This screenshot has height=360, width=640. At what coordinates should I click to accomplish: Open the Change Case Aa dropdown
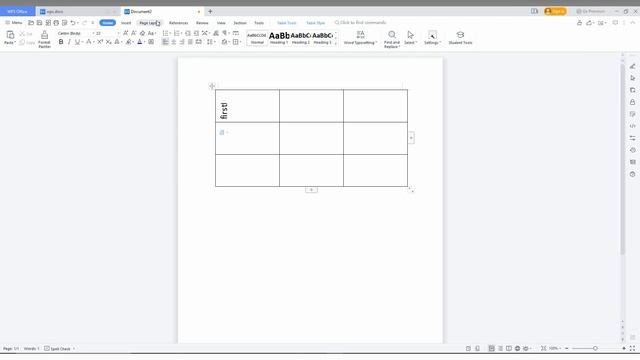point(152,33)
